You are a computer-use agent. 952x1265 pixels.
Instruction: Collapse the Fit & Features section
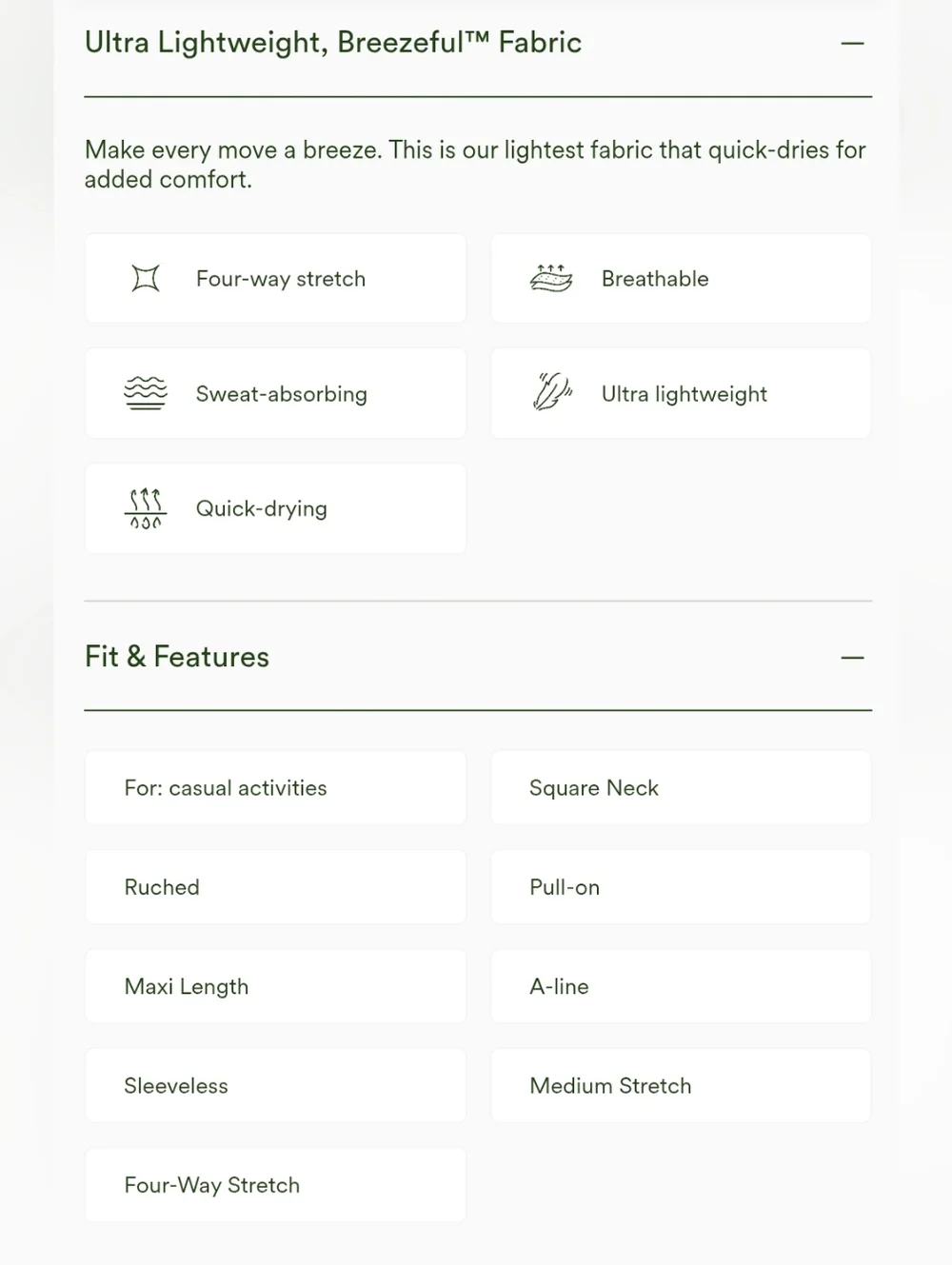(852, 658)
